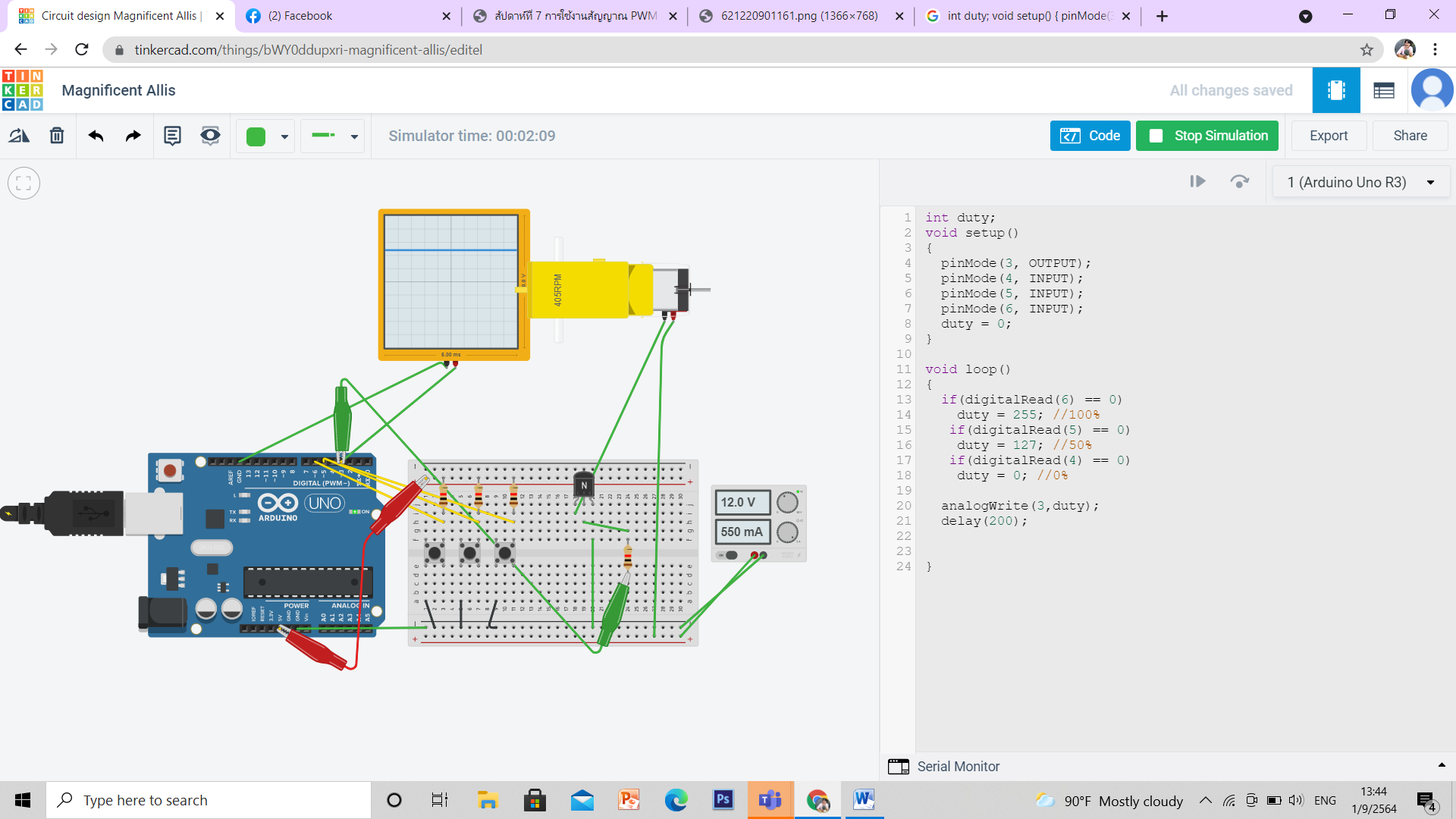Viewport: 1456px width, 819px height.
Task: Click the Share button
Action: click(1410, 136)
